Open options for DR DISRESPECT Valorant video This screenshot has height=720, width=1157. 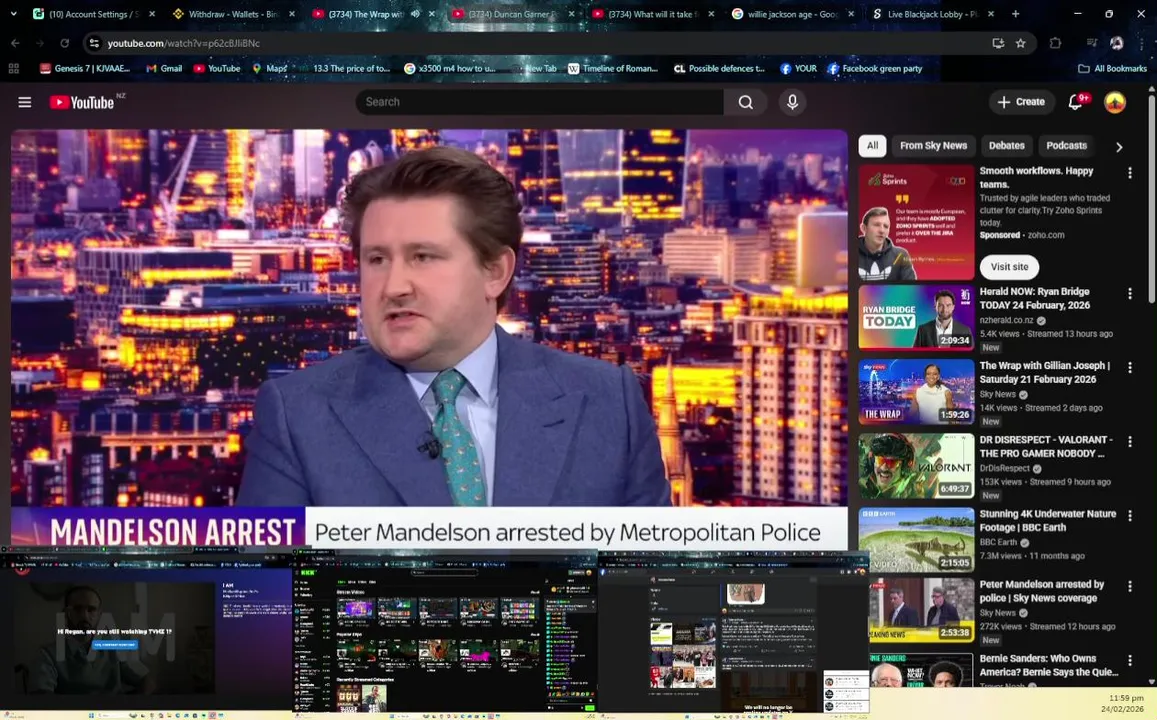tap(1130, 441)
